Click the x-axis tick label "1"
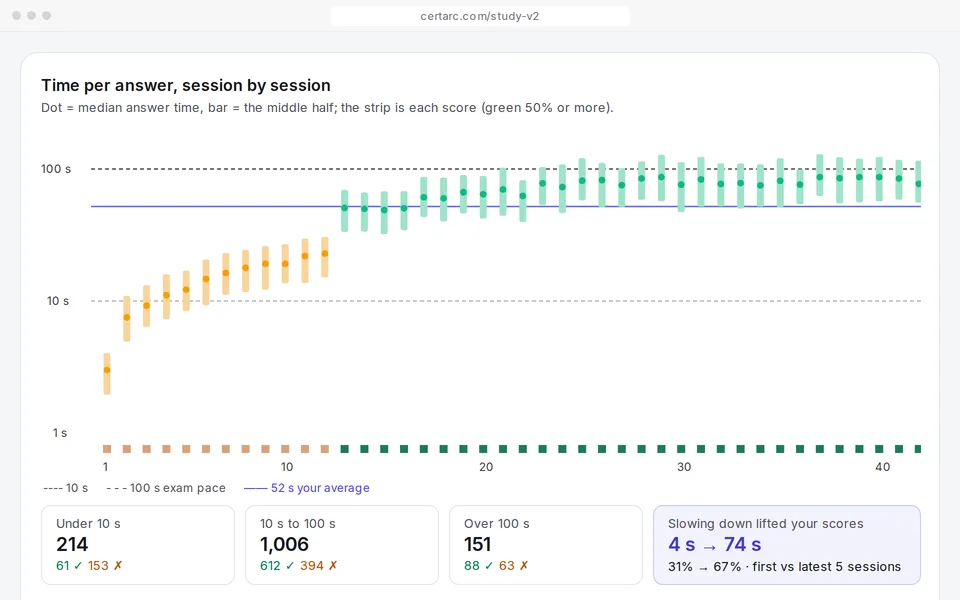Screen dimensions: 960x600 106,467
